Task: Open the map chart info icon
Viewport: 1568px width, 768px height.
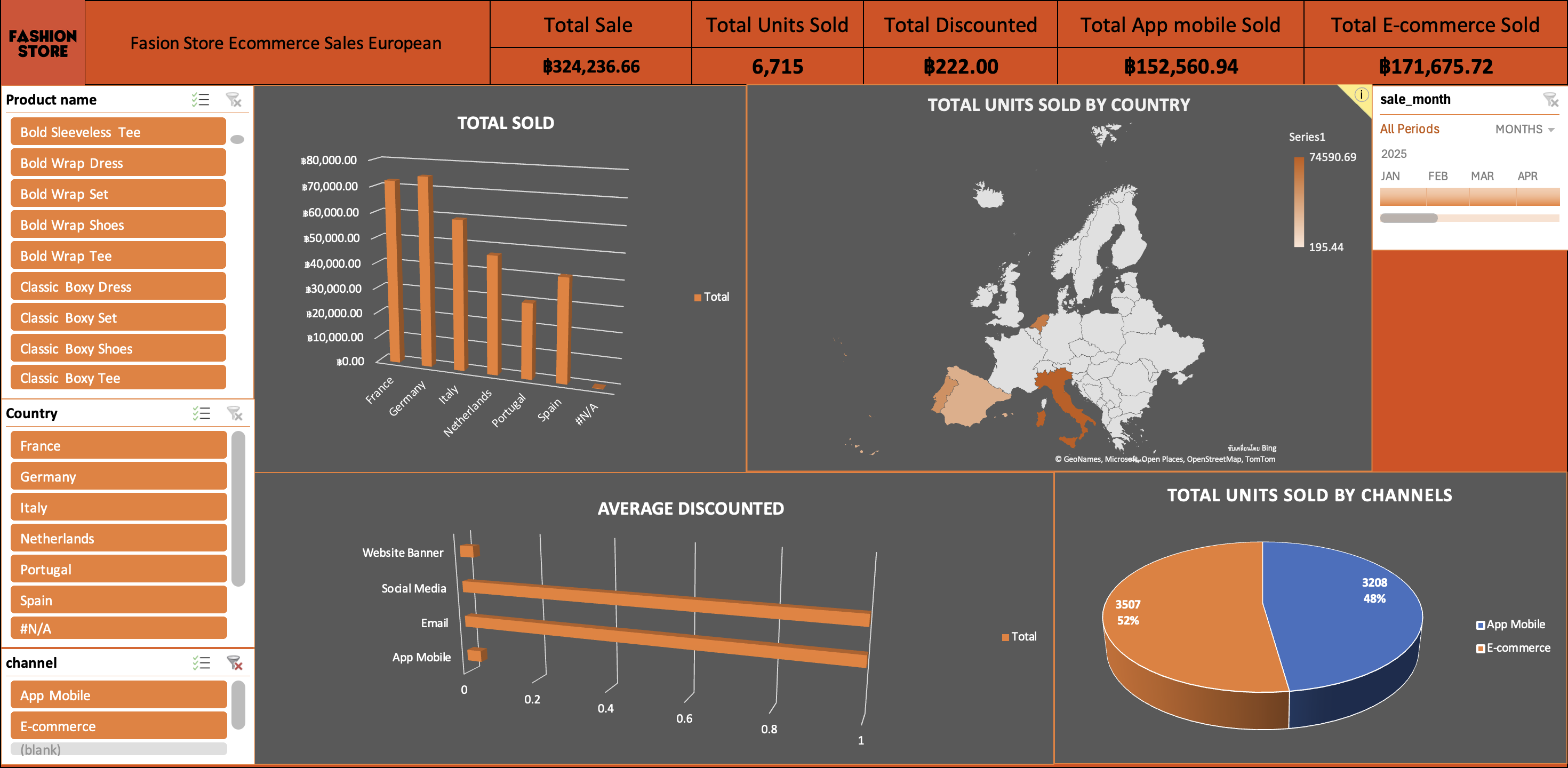Action: pos(1361,95)
